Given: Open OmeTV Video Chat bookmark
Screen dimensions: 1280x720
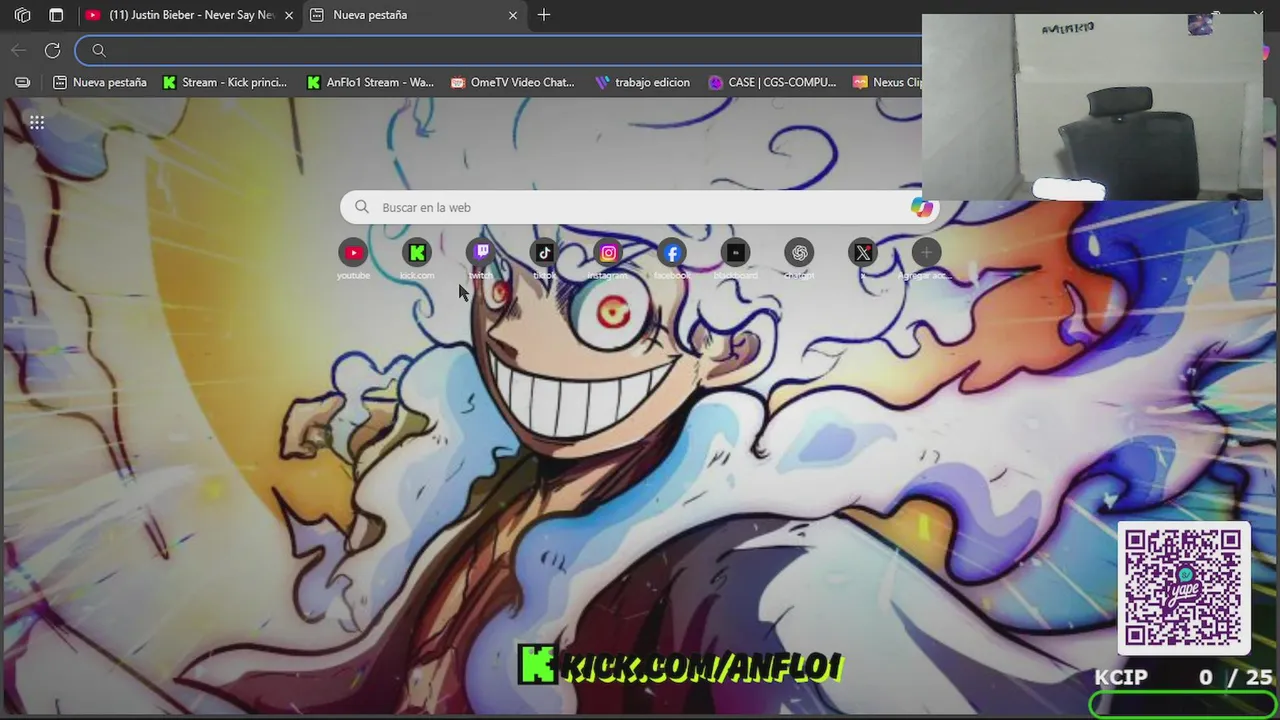Looking at the screenshot, I should [x=513, y=82].
